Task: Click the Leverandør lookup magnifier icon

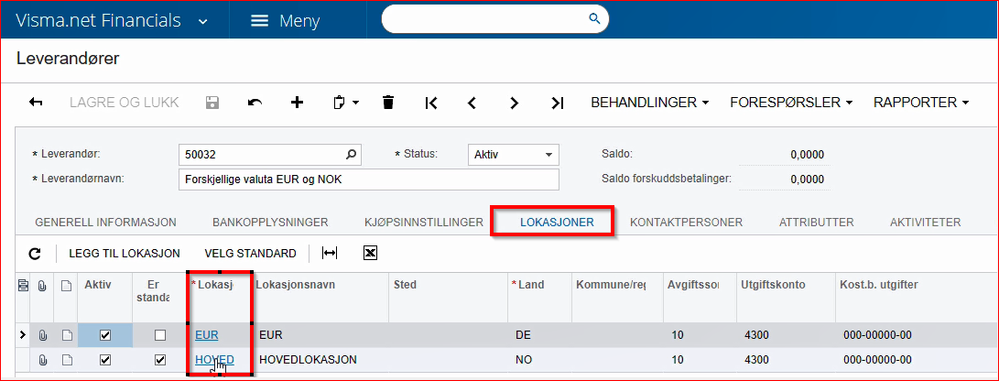Action: tap(350, 154)
